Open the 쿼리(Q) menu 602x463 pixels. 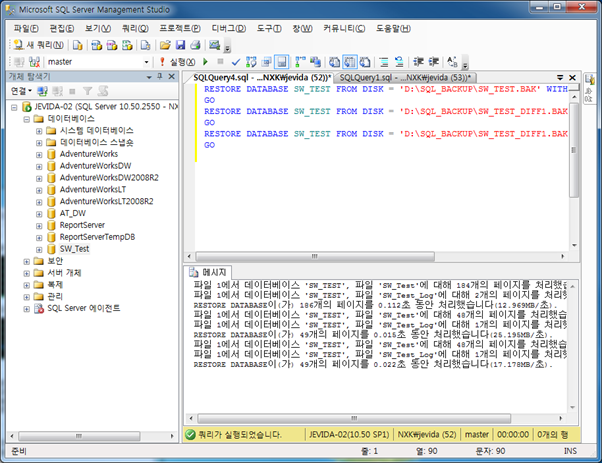135,28
